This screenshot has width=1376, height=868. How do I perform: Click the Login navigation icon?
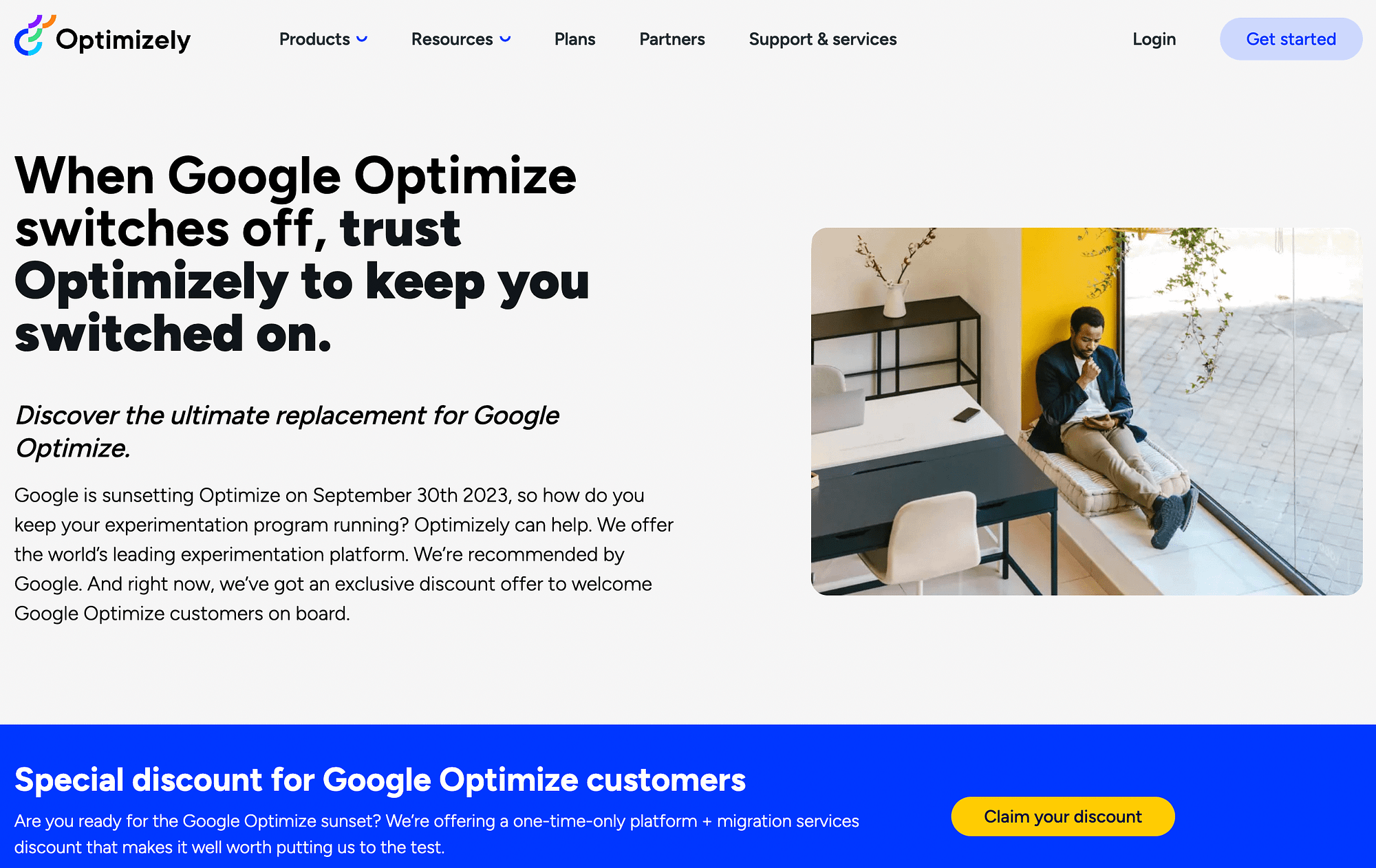click(1153, 39)
